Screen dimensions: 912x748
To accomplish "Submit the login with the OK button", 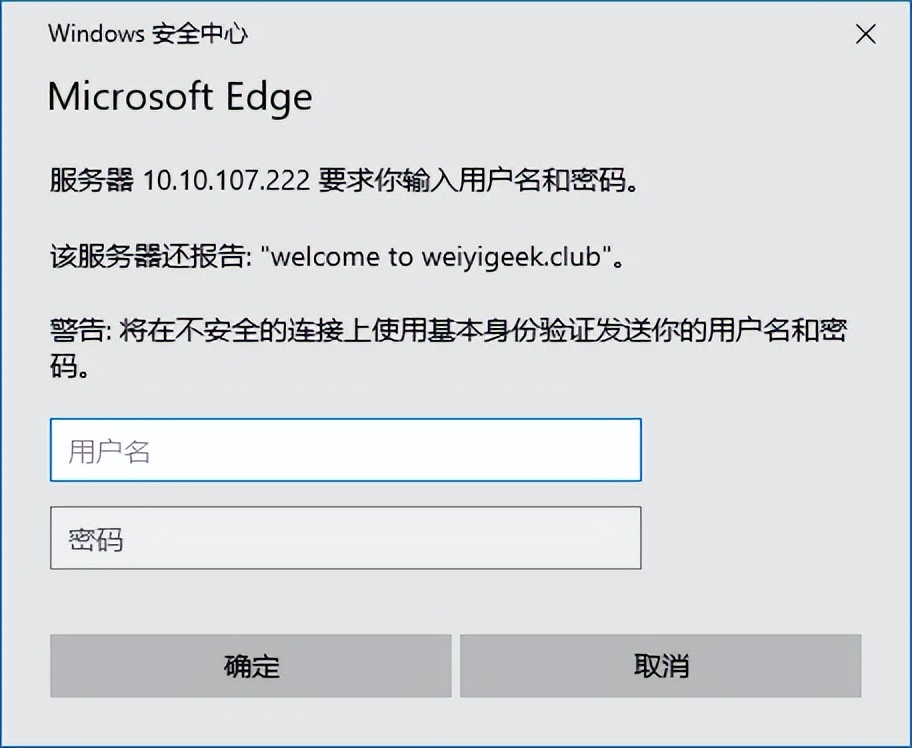I will tap(250, 666).
